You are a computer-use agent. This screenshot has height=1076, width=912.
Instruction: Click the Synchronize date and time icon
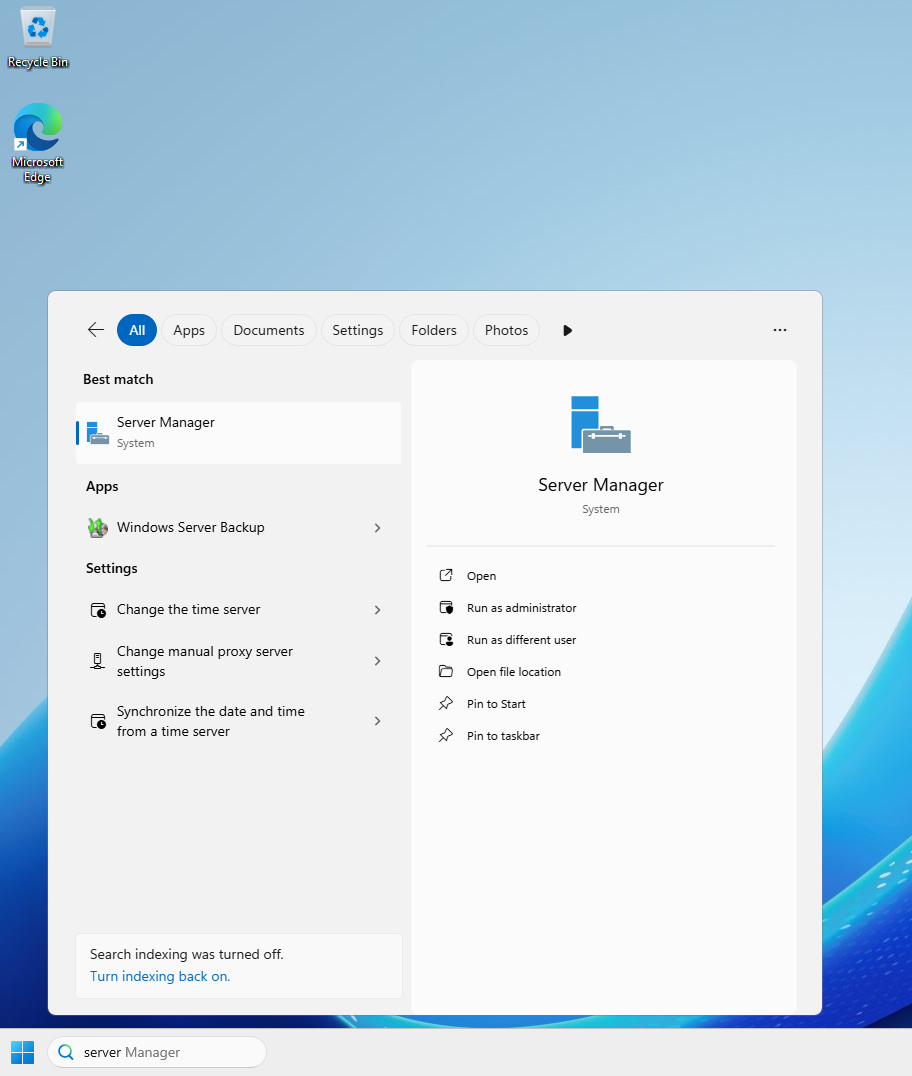click(x=98, y=721)
